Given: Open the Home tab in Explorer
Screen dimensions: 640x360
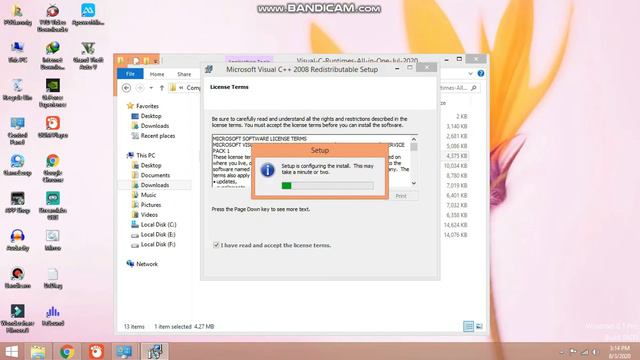Looking at the screenshot, I should (x=157, y=74).
